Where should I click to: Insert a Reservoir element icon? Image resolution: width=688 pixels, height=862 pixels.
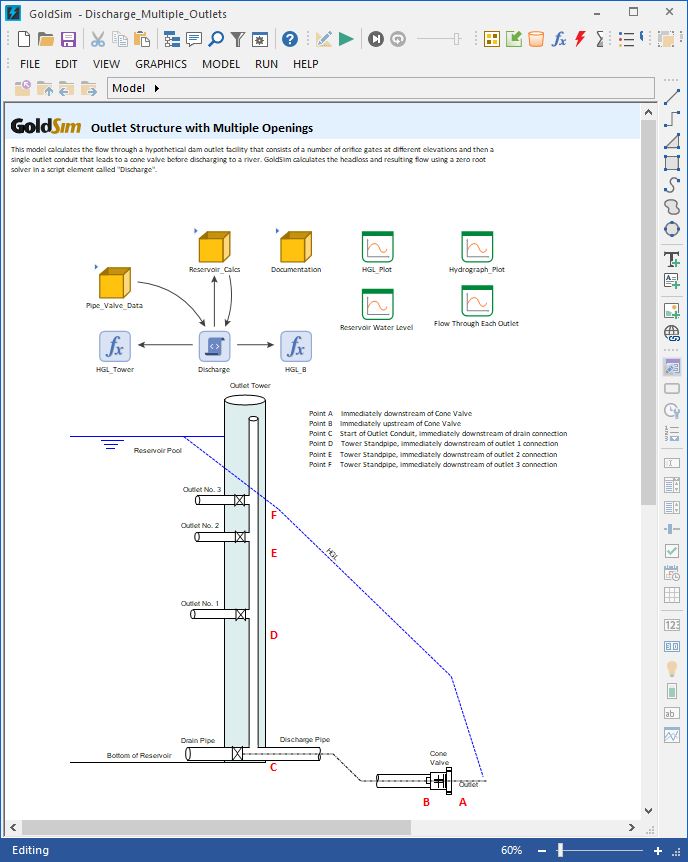(536, 39)
